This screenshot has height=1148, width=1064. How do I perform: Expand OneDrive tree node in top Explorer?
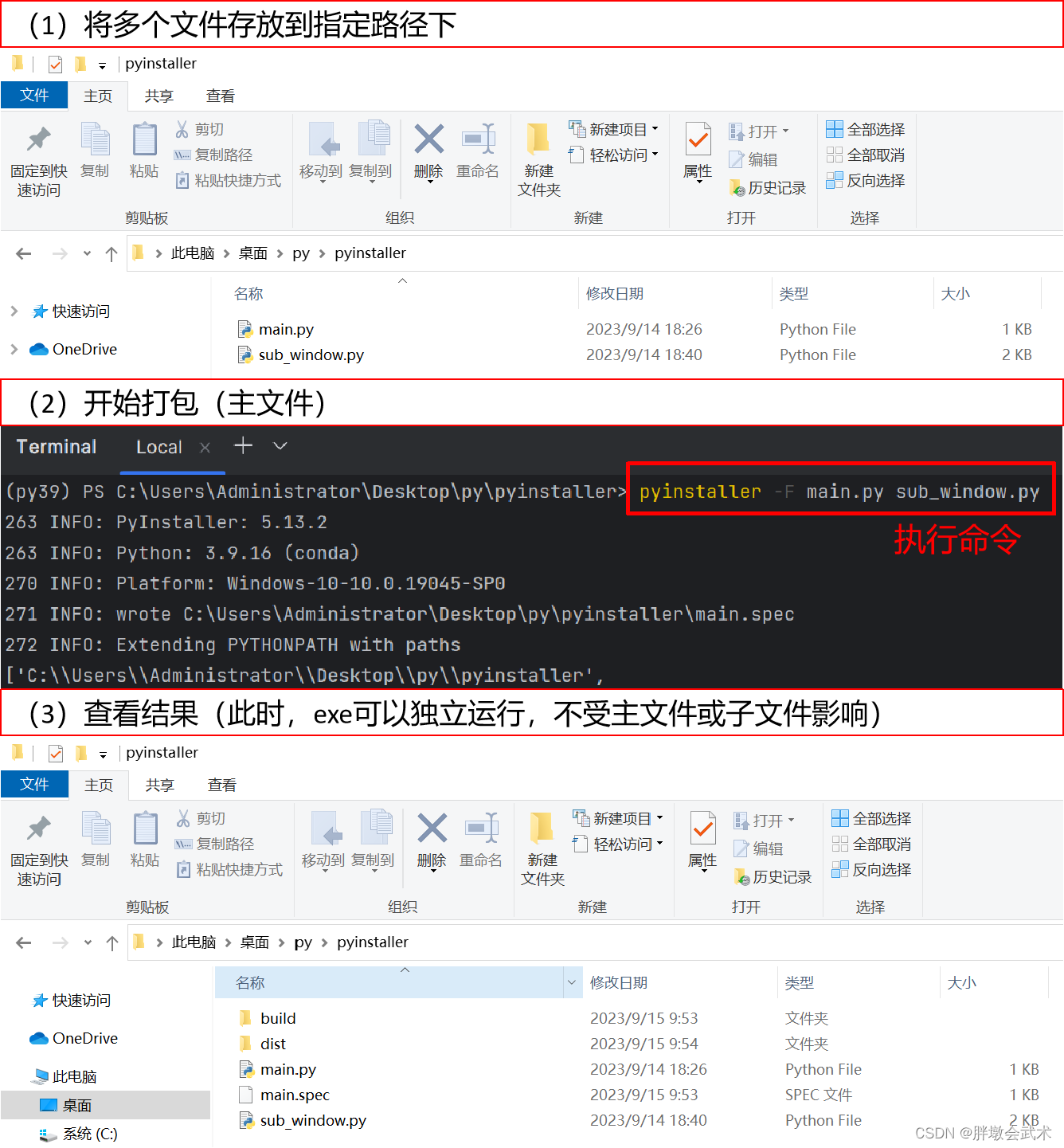pyautogui.click(x=14, y=349)
